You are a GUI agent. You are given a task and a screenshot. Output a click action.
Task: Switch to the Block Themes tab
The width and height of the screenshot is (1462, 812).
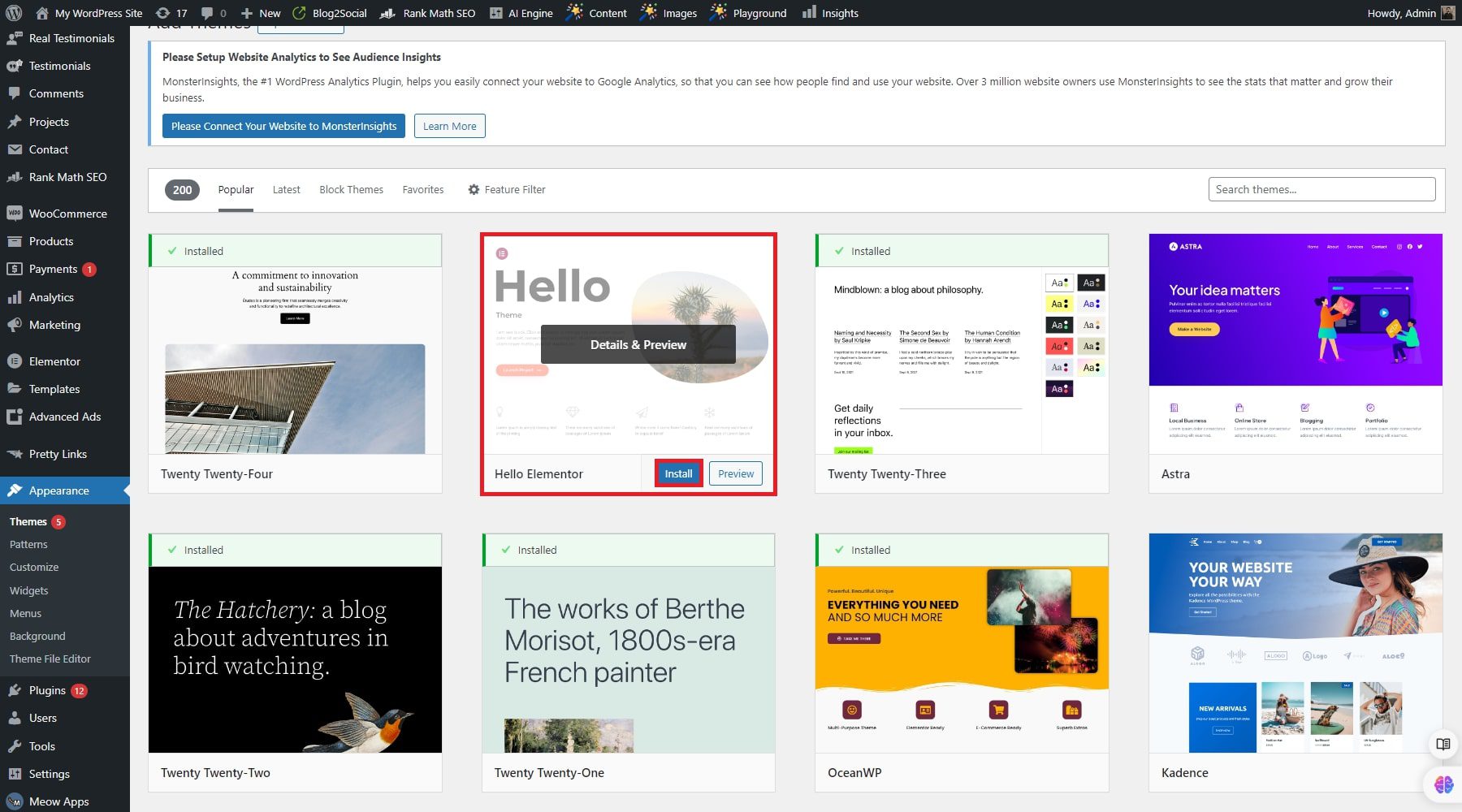coord(351,189)
